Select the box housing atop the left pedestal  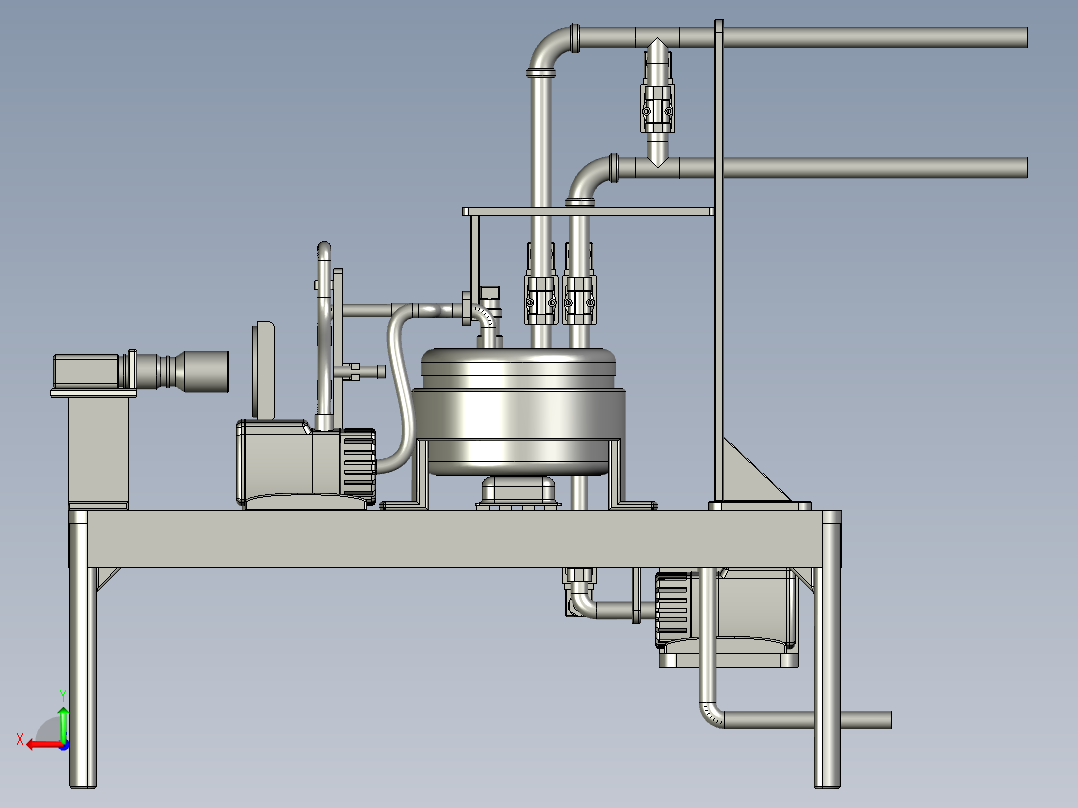tap(88, 371)
